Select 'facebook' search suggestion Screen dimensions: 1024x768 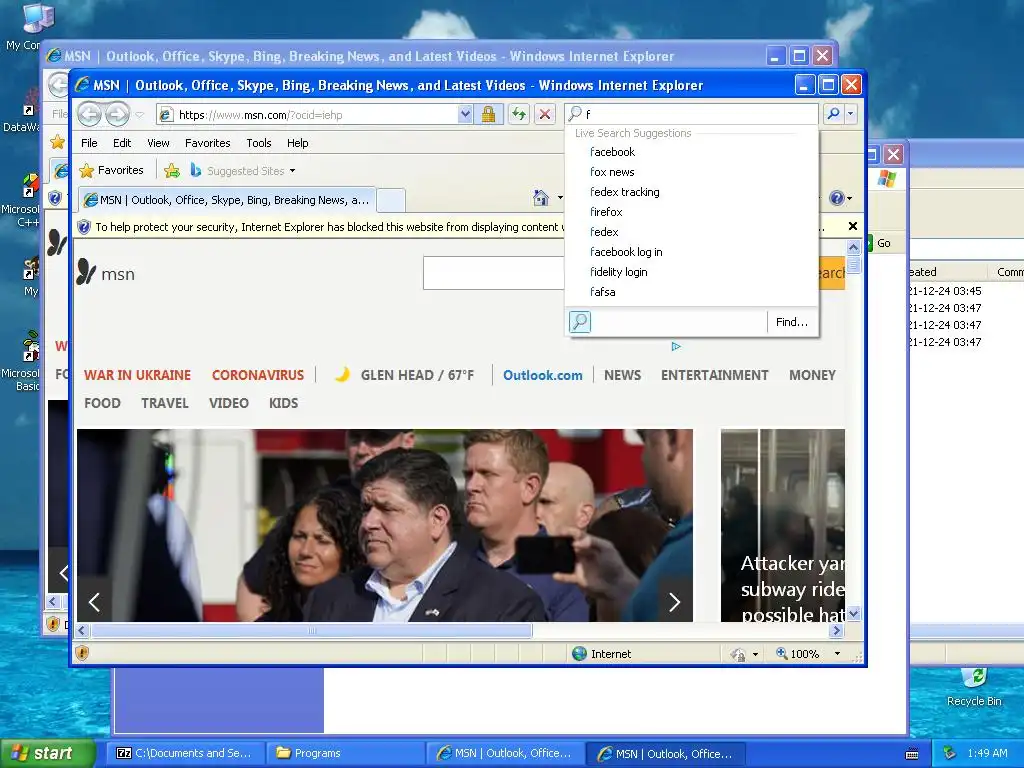tap(612, 152)
